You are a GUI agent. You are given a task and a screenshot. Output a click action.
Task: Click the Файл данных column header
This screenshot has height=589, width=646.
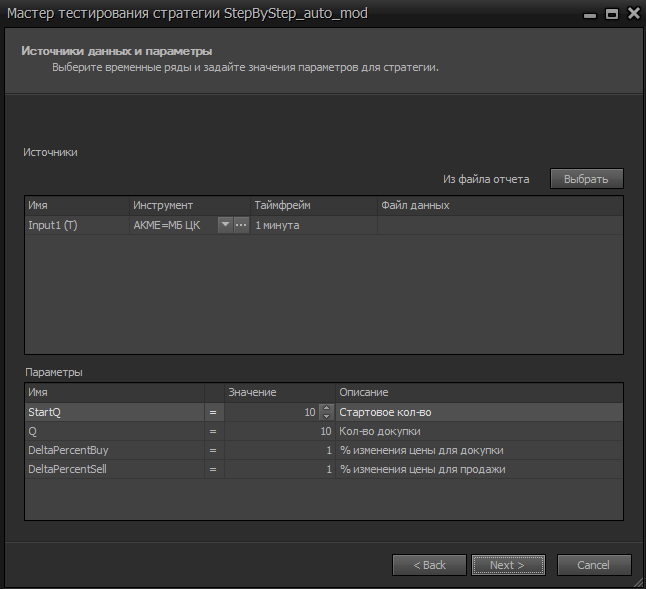[500, 205]
